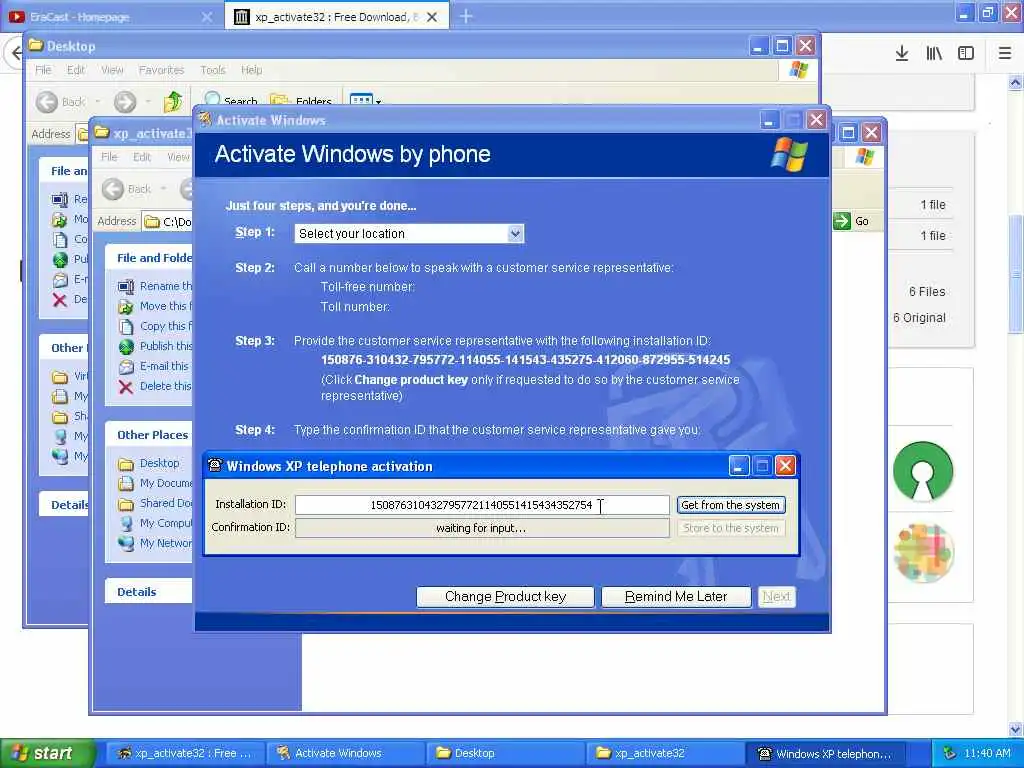This screenshot has height=768, width=1024.
Task: Click the Remind Me Later button
Action: tap(675, 596)
